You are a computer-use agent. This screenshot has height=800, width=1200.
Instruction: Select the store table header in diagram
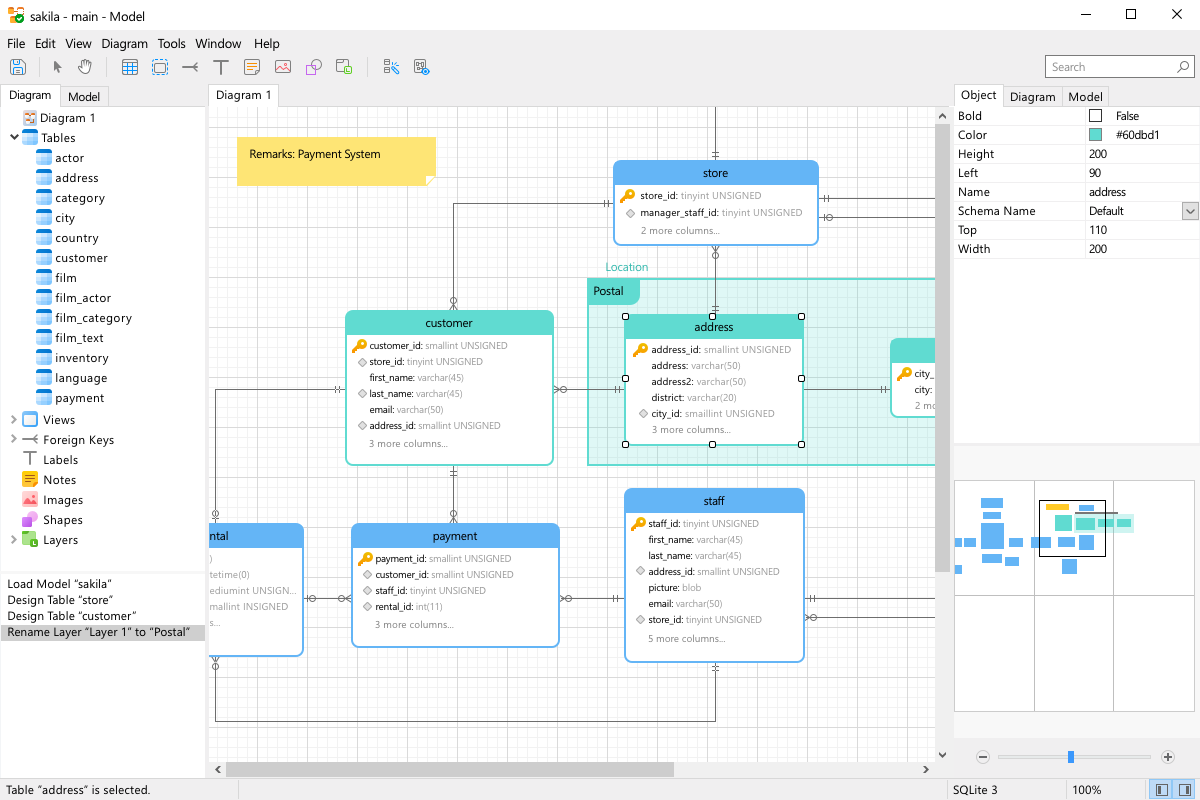[715, 173]
